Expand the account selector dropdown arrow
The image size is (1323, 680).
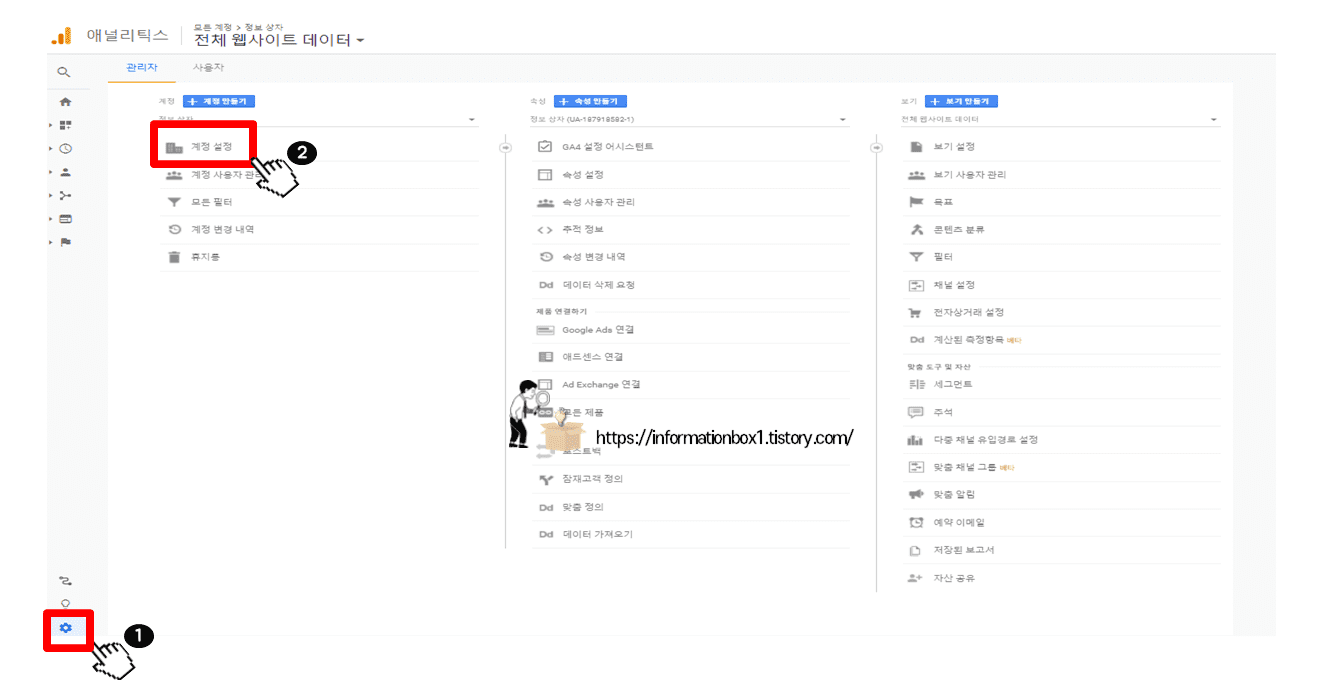[x=470, y=119]
